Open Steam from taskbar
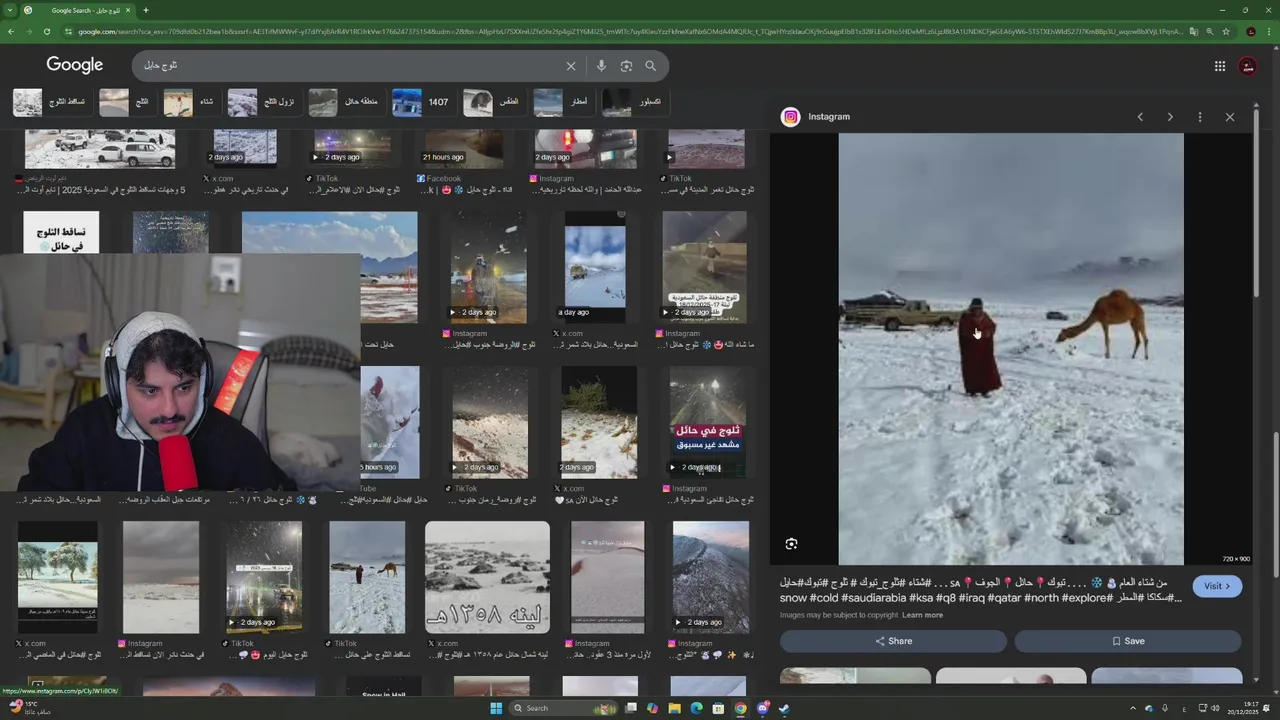The width and height of the screenshot is (1280, 720). coord(784,708)
